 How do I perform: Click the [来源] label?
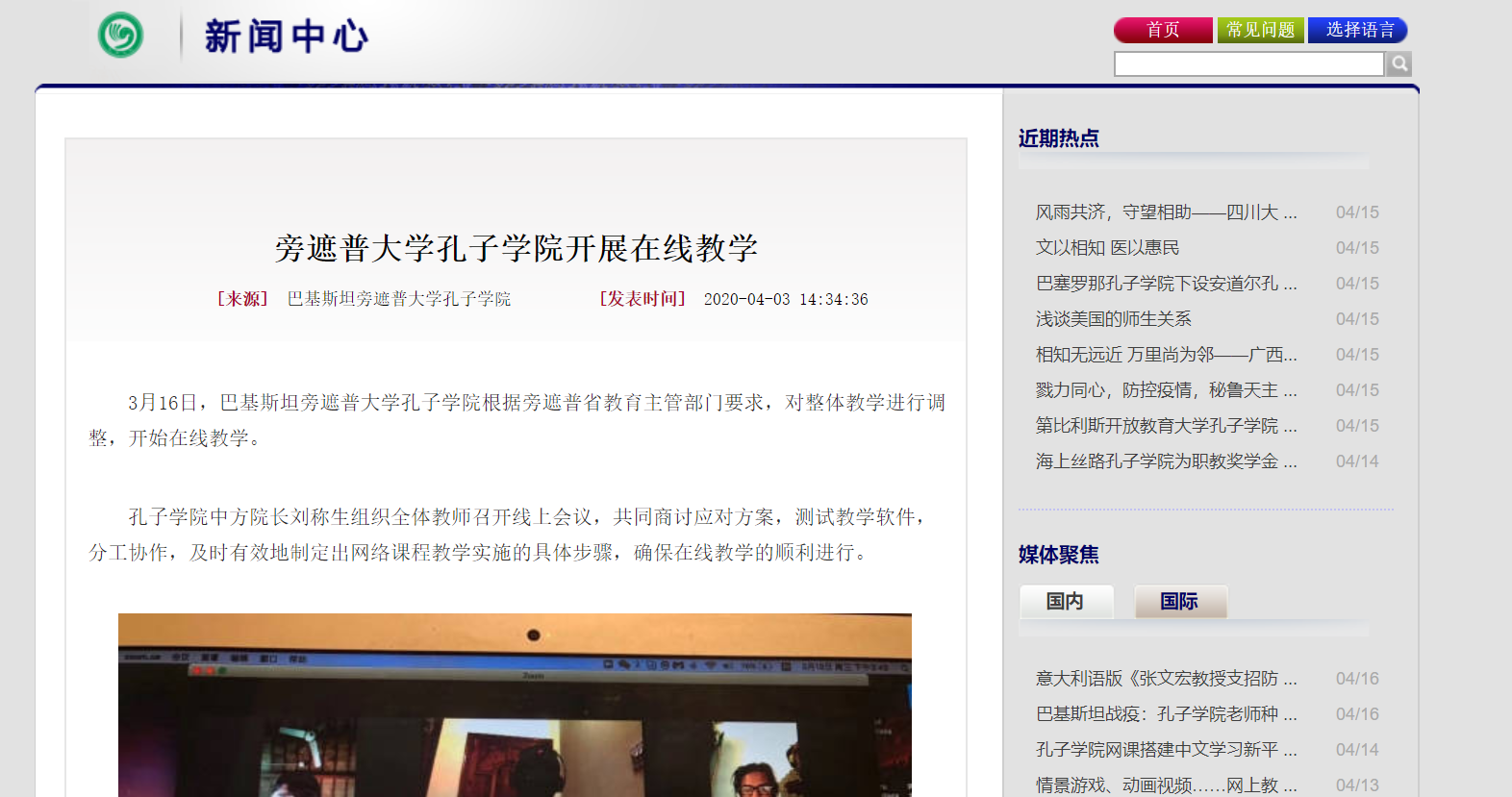click(x=242, y=299)
